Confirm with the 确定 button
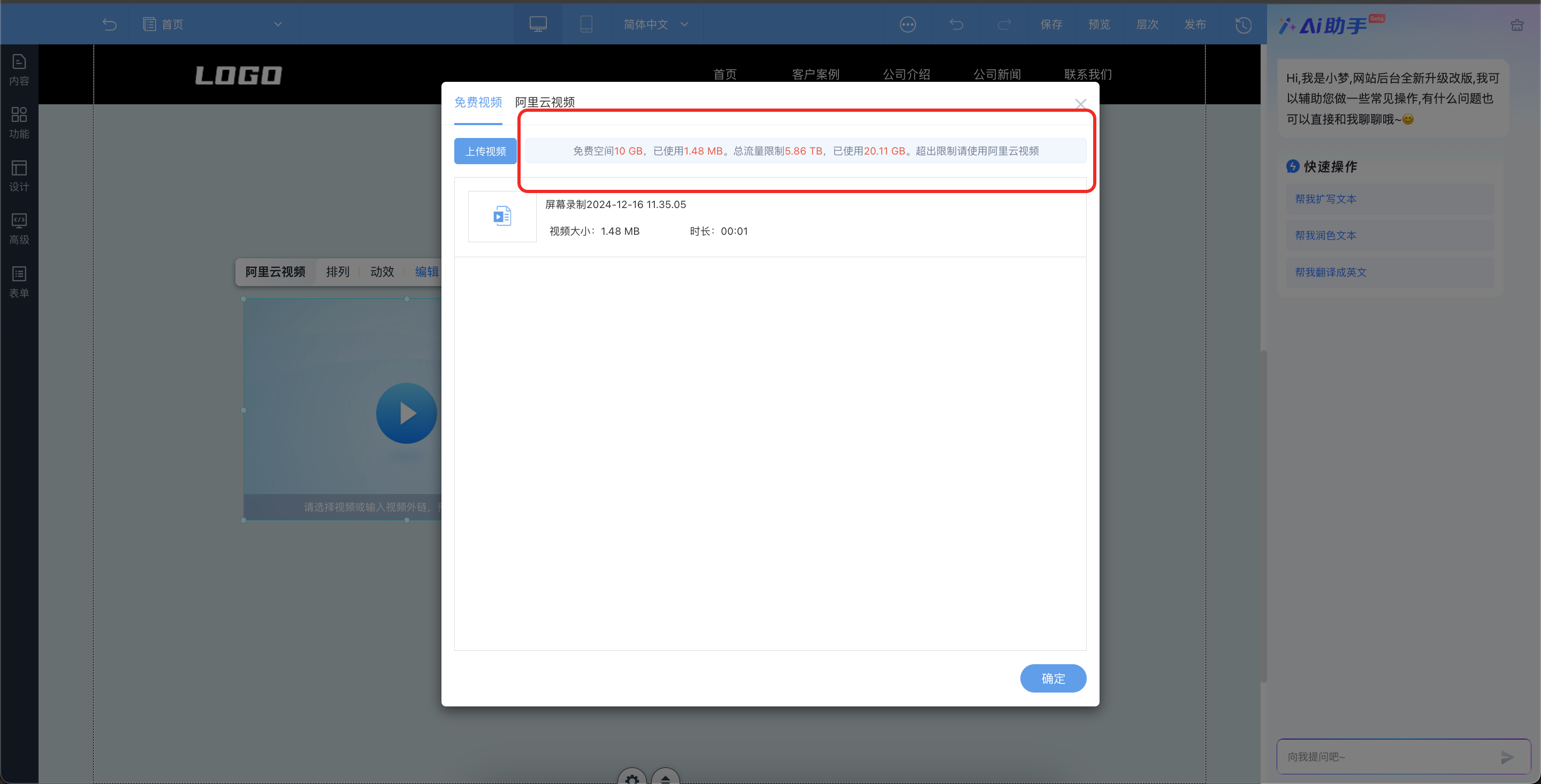Screen dimensions: 1541x784 pyautogui.click(x=1052, y=678)
